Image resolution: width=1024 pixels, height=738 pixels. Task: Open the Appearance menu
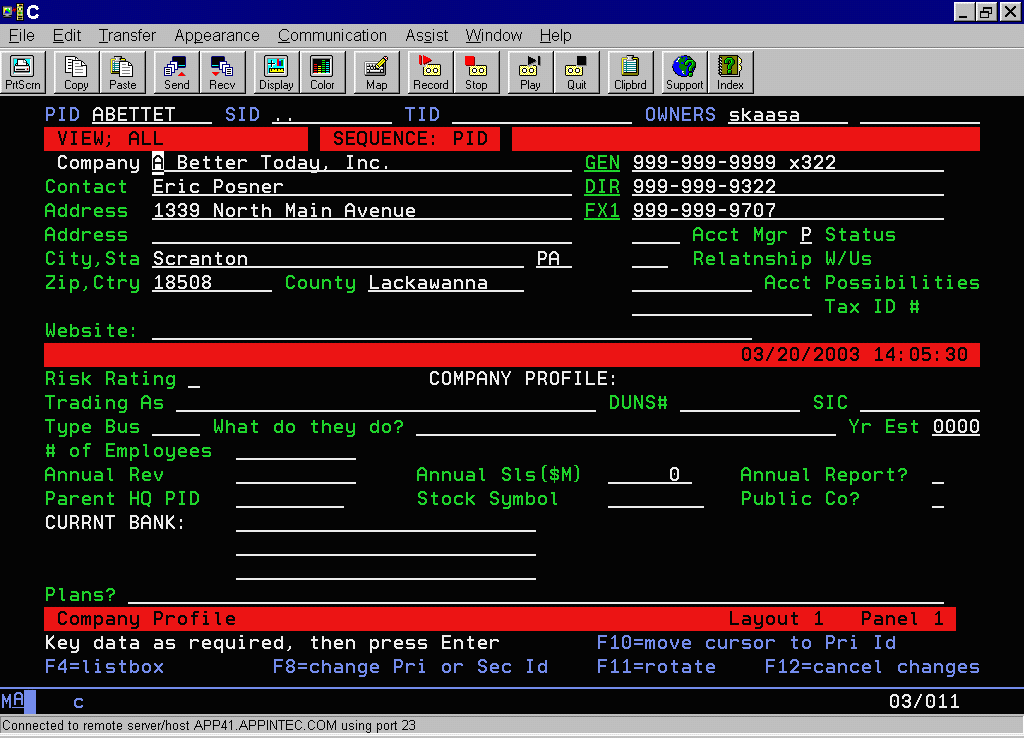tap(217, 35)
